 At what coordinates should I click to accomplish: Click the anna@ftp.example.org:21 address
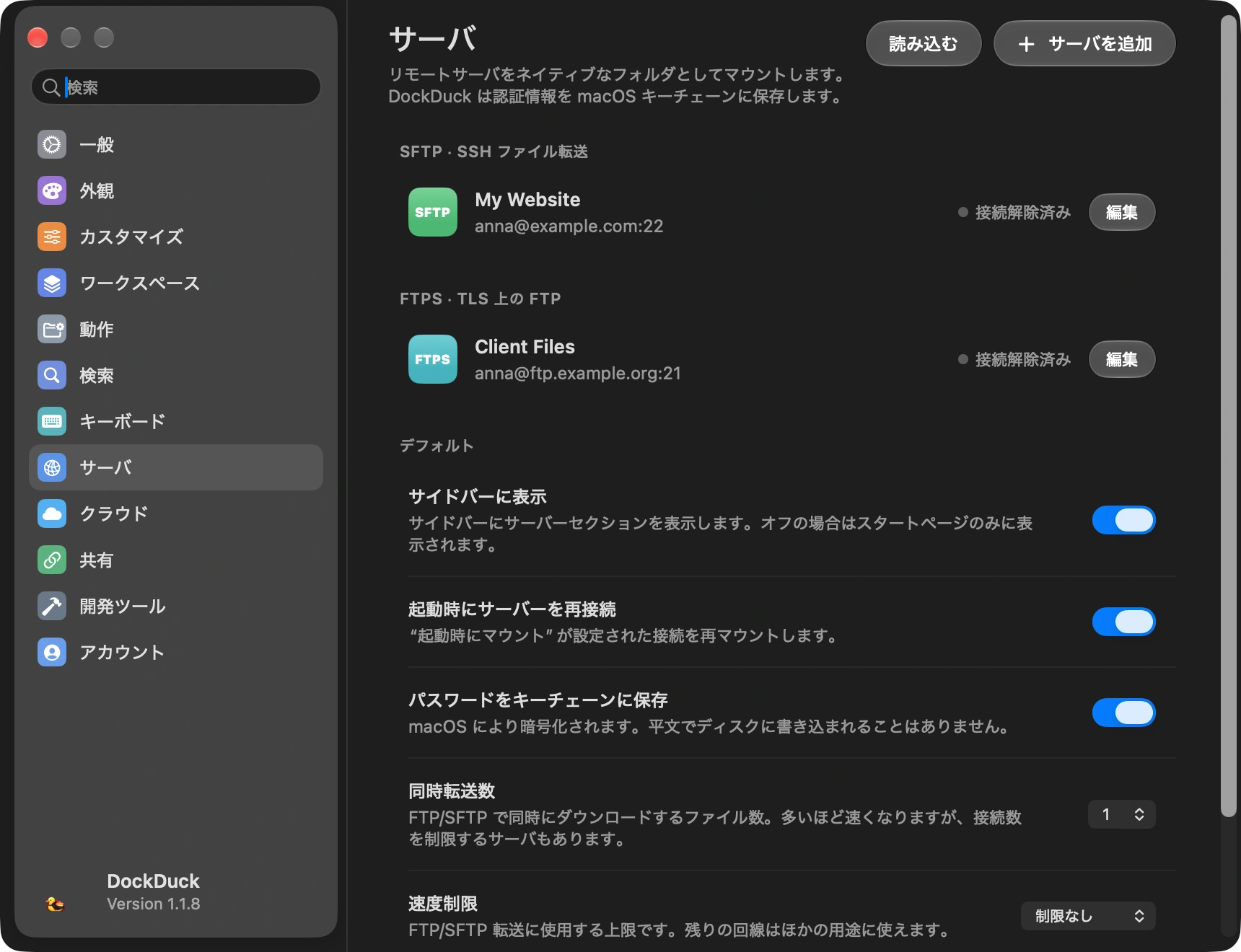pos(578,374)
